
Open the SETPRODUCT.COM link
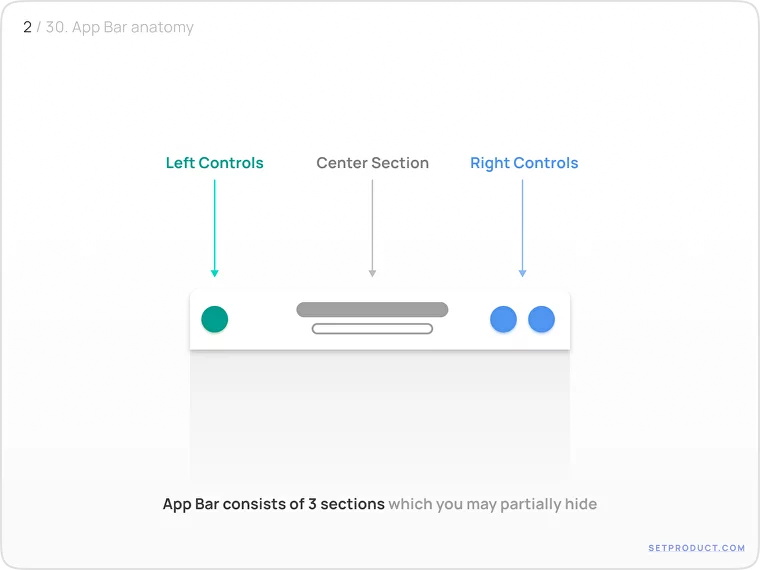click(x=696, y=548)
